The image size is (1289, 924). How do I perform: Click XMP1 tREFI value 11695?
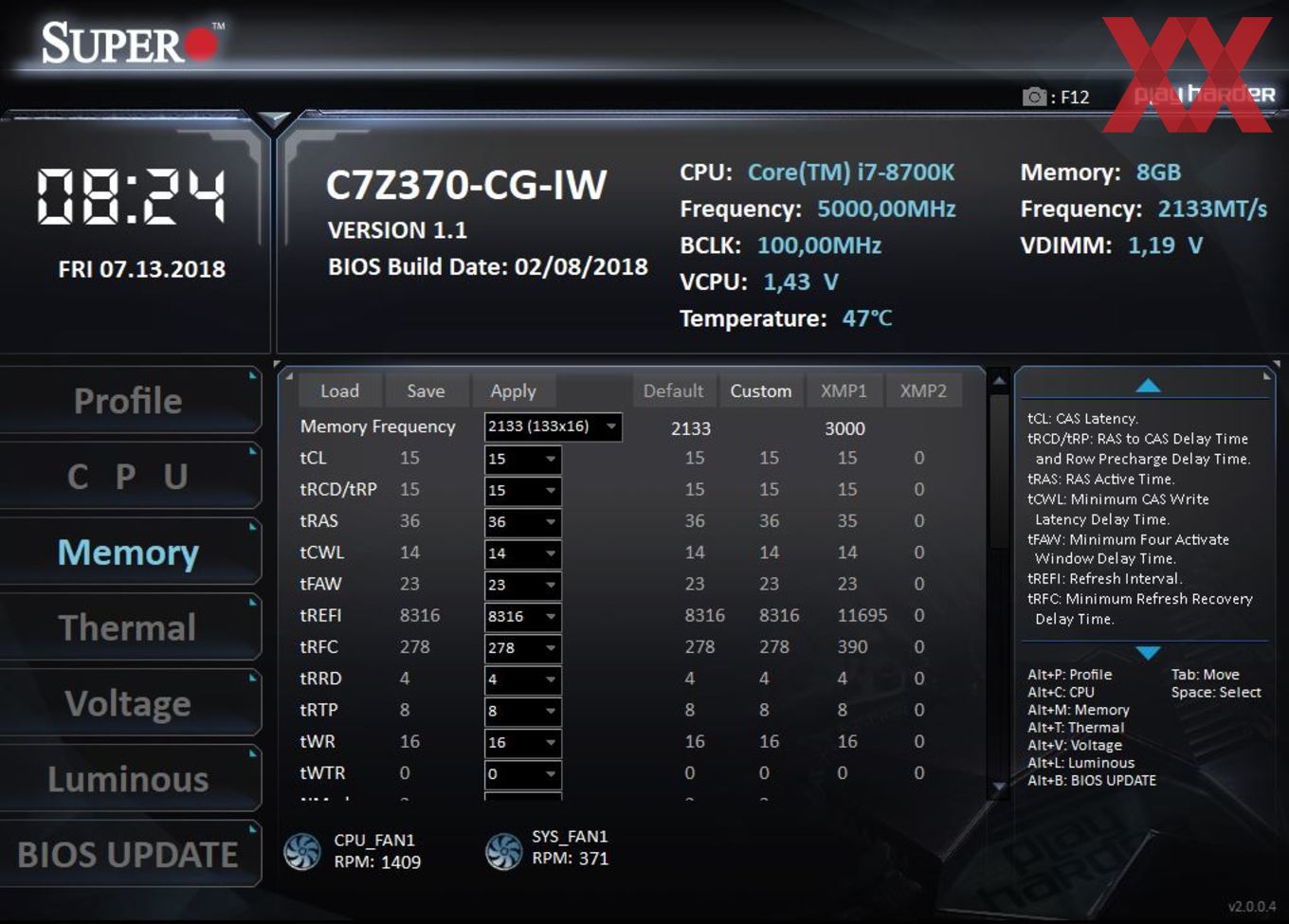click(x=862, y=615)
